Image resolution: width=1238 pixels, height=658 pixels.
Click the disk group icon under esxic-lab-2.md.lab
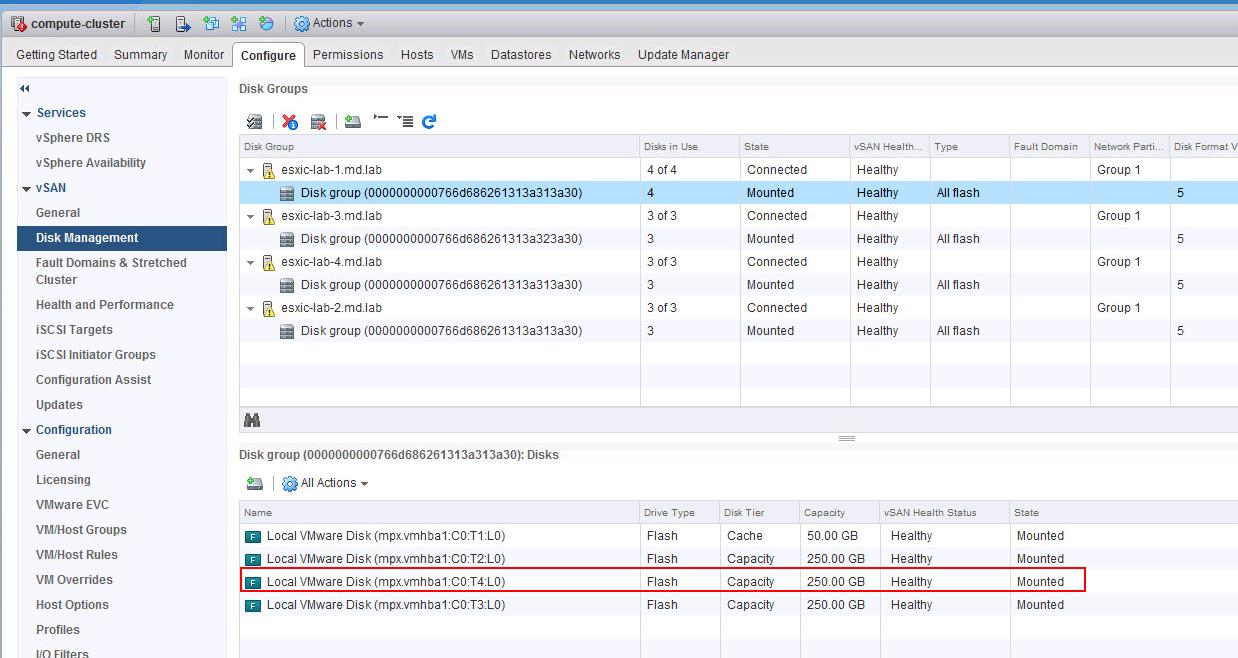click(x=287, y=331)
